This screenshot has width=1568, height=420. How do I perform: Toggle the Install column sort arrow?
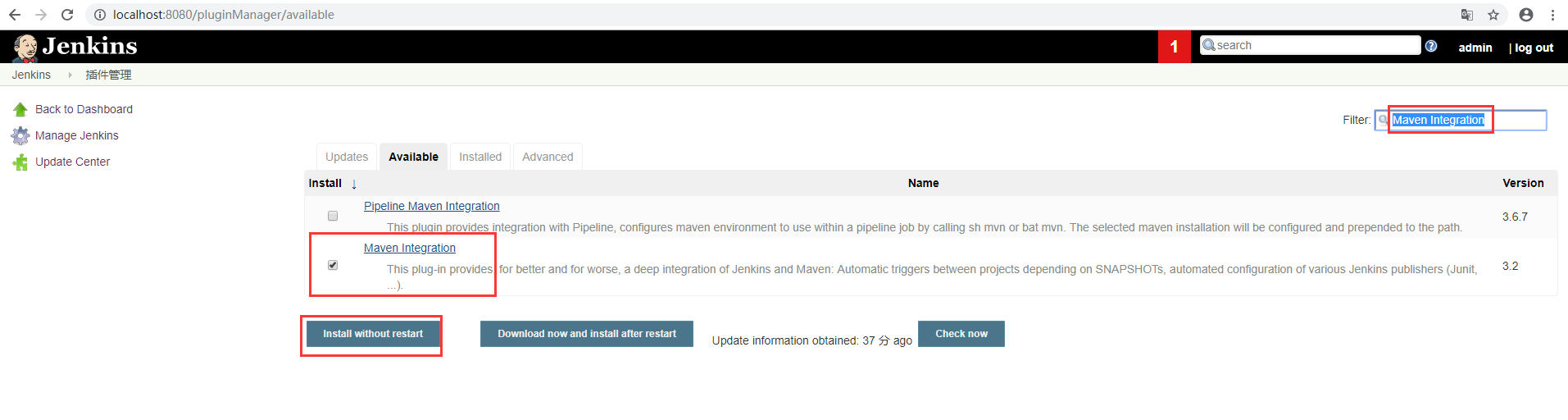354,184
